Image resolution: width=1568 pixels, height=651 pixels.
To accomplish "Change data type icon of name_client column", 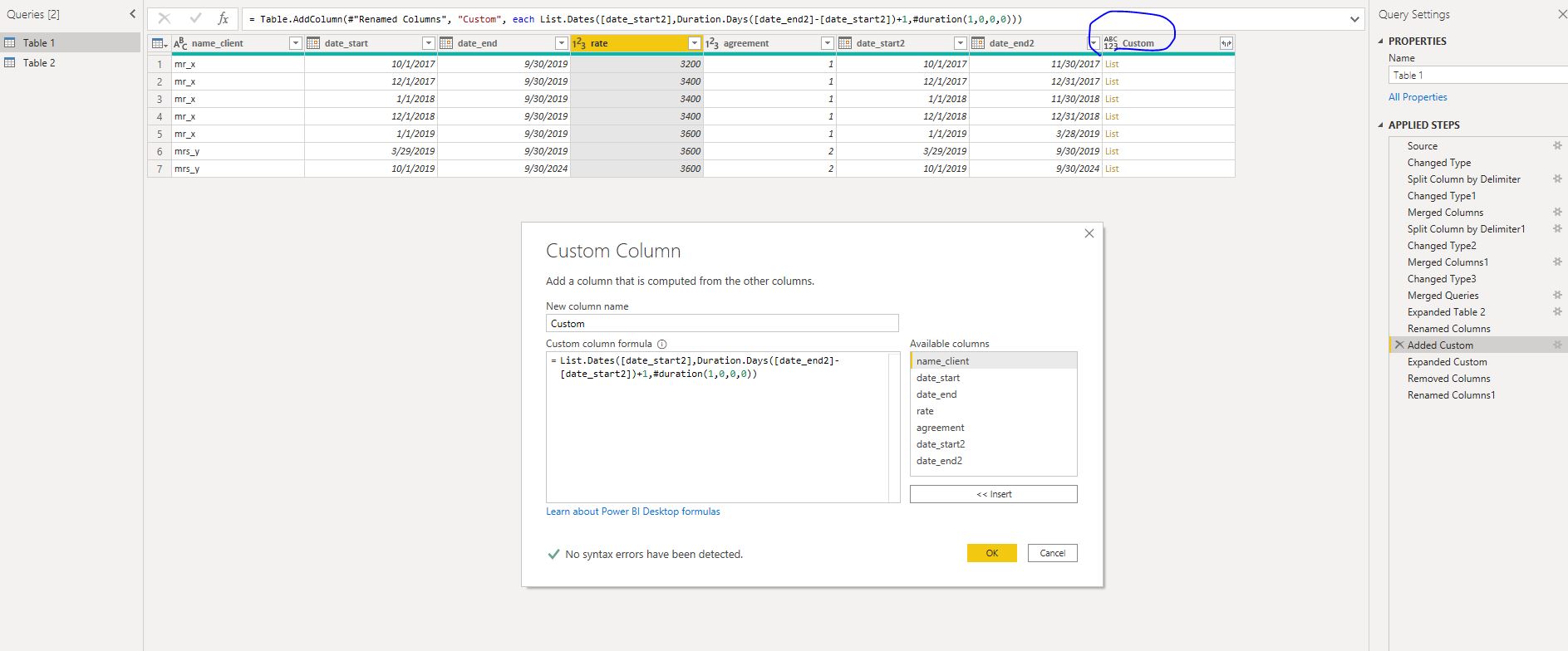I will pos(180,43).
